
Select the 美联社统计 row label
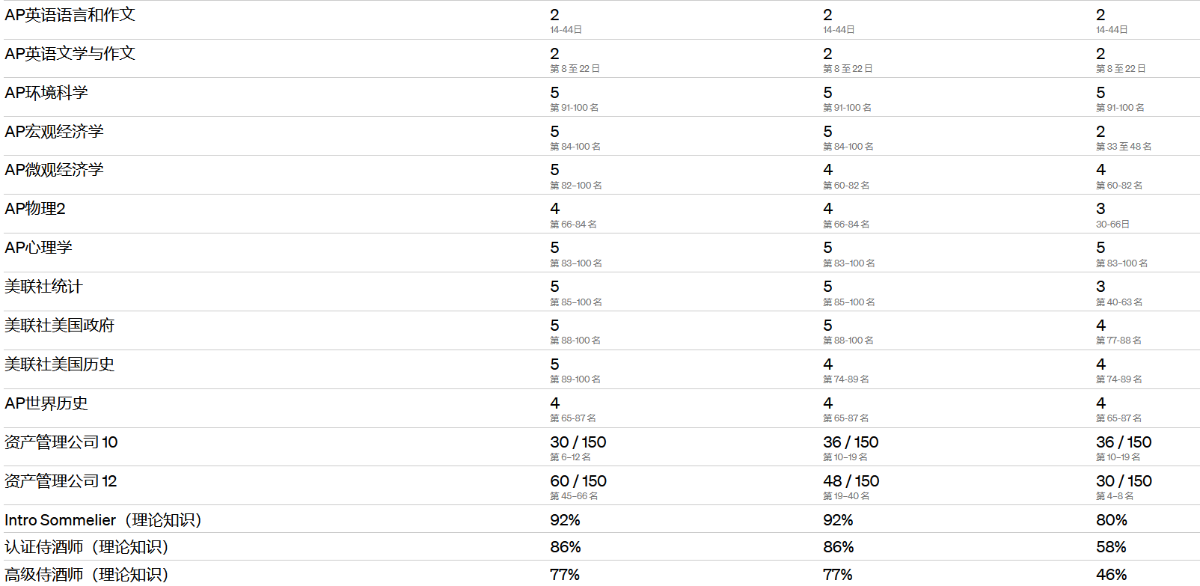pyautogui.click(x=43, y=287)
